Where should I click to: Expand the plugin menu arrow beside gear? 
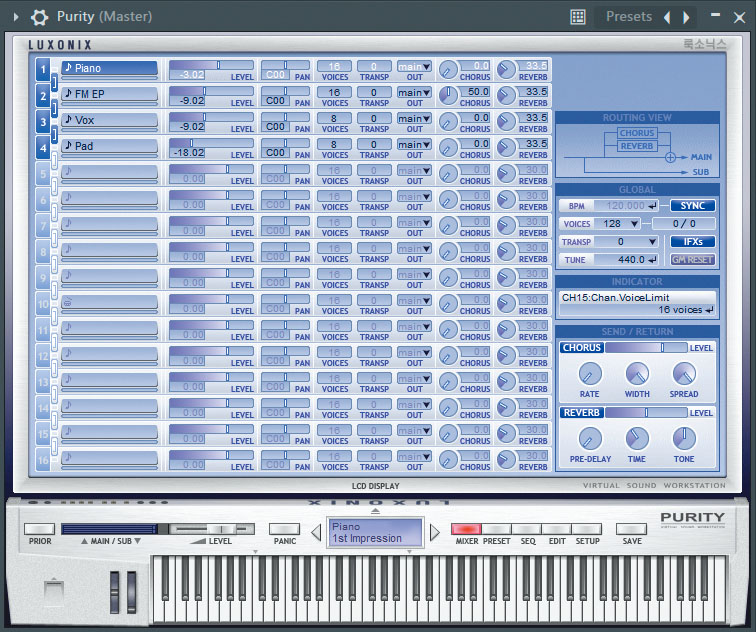coord(16,17)
